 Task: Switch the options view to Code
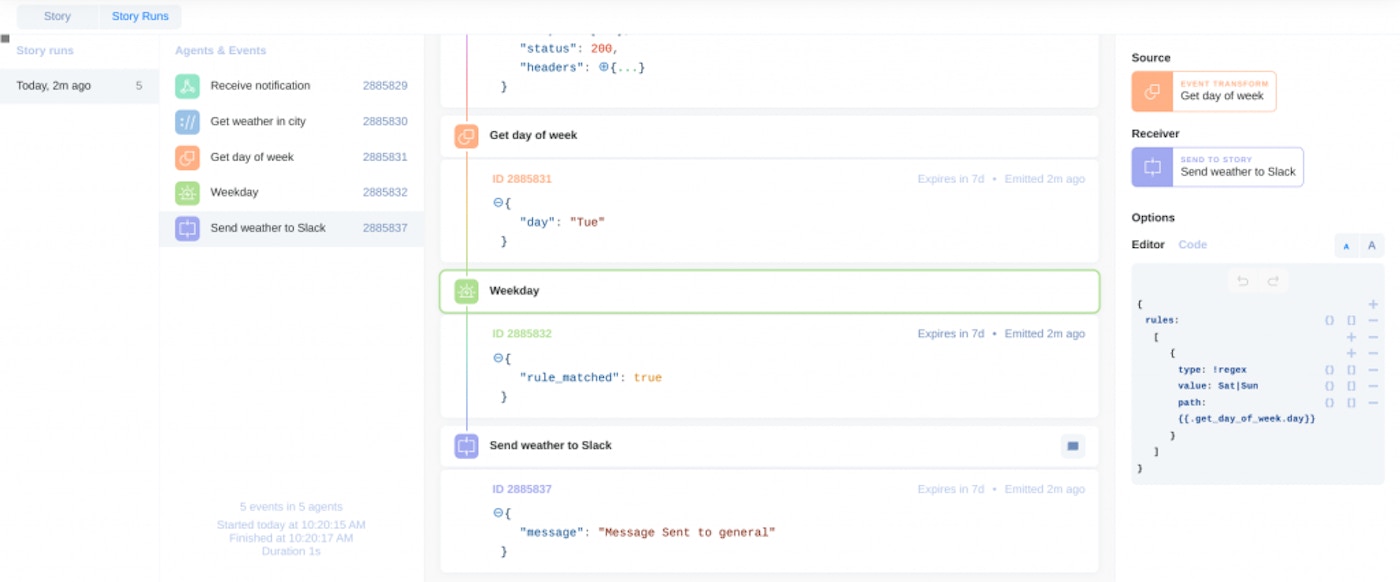pos(1192,245)
